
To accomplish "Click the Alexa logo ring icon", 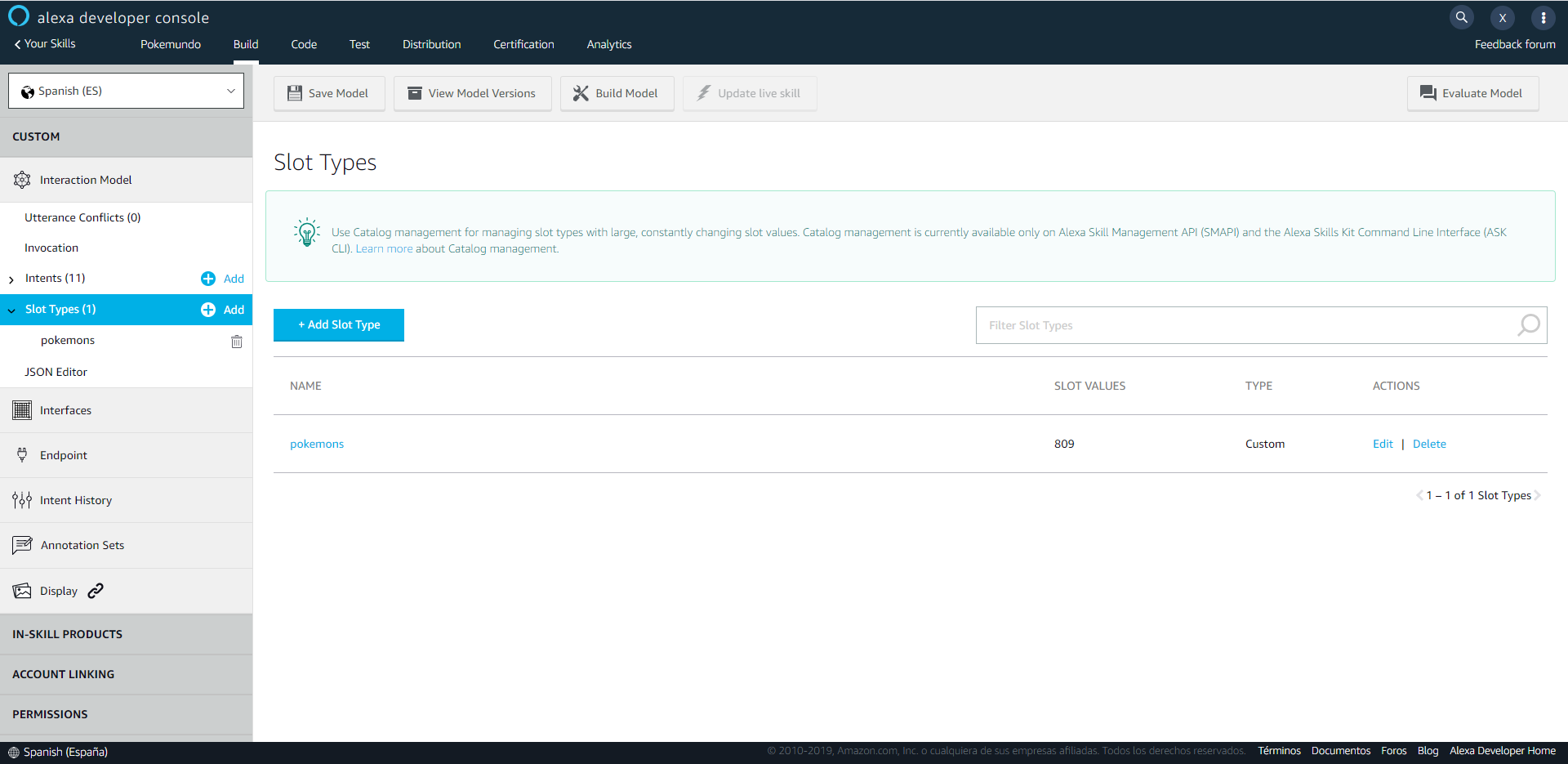I will click(18, 16).
